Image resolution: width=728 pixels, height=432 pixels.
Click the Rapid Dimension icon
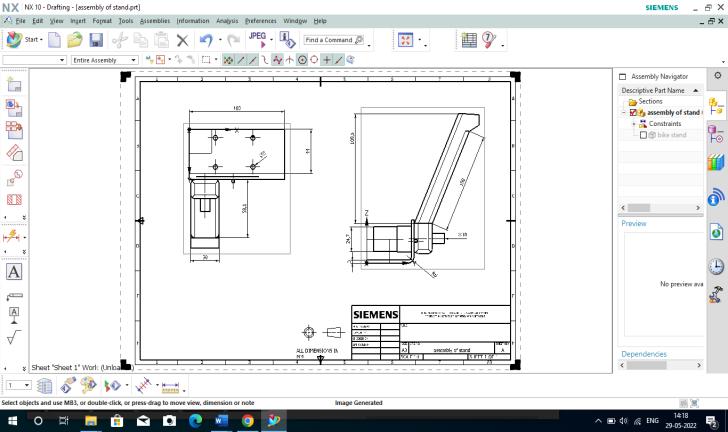(11, 237)
